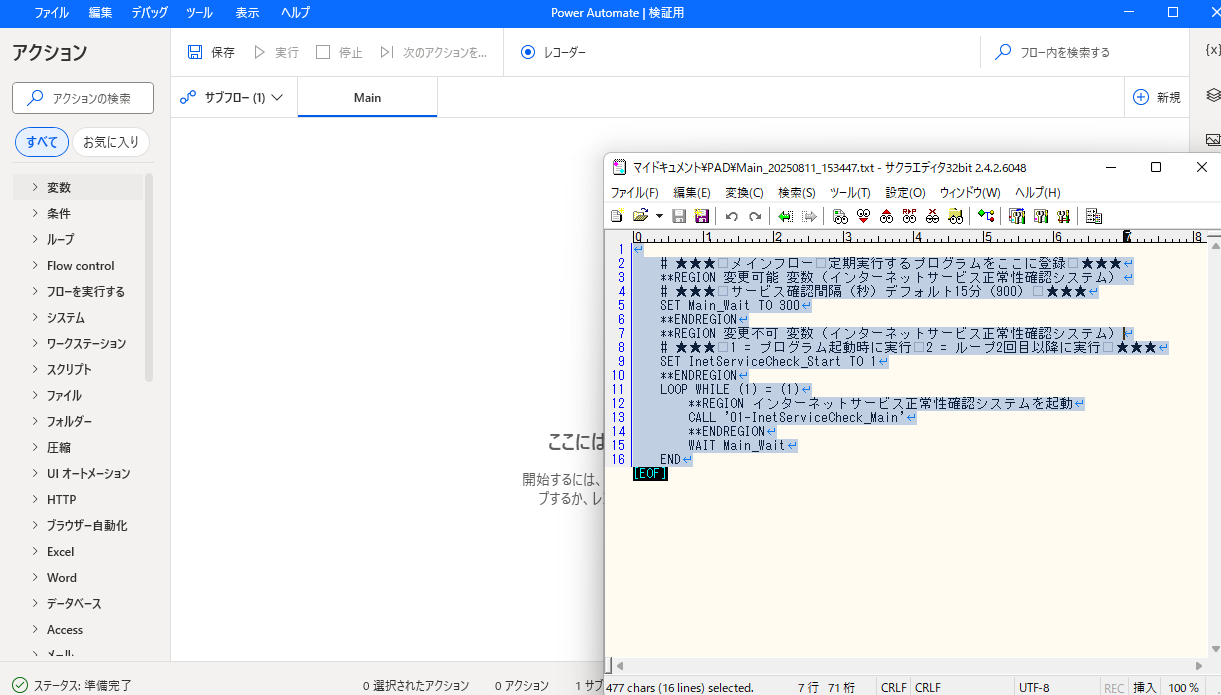Switch to the Main subflow tab
Viewport: 1221px width, 695px height.
[x=367, y=98]
